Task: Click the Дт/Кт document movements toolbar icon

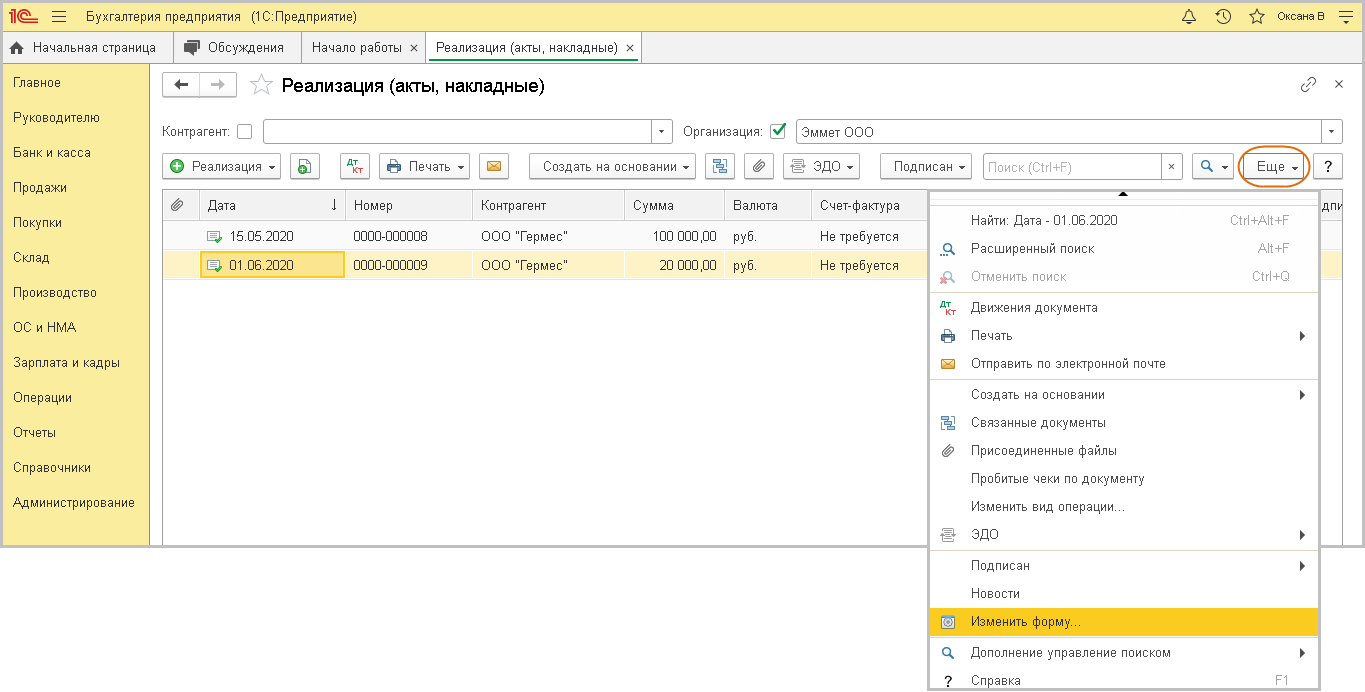Action: 355,167
